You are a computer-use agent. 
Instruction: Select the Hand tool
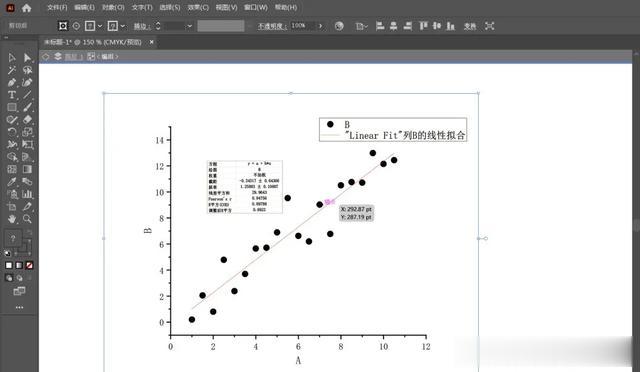pos(11,219)
